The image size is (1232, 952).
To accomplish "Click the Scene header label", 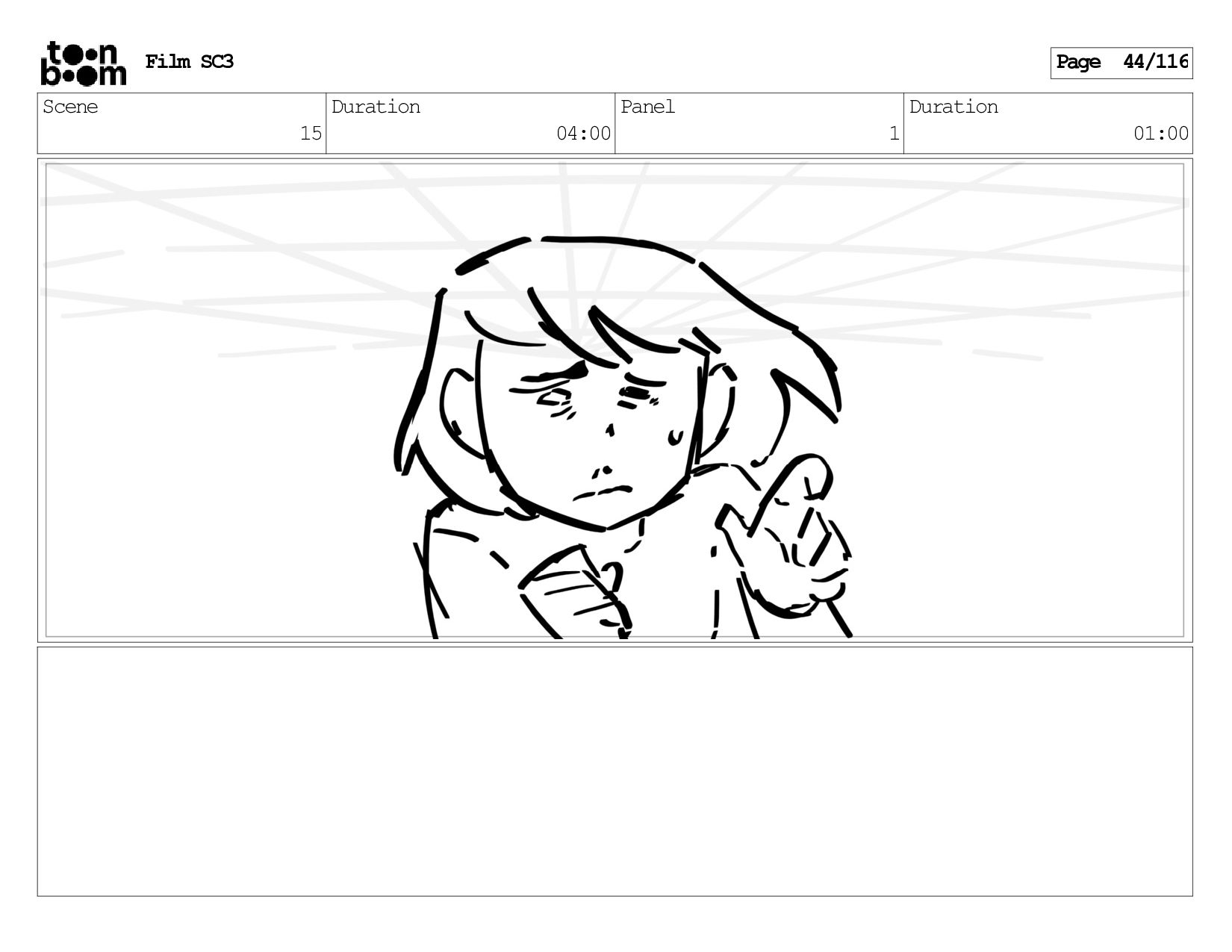I will 70,107.
